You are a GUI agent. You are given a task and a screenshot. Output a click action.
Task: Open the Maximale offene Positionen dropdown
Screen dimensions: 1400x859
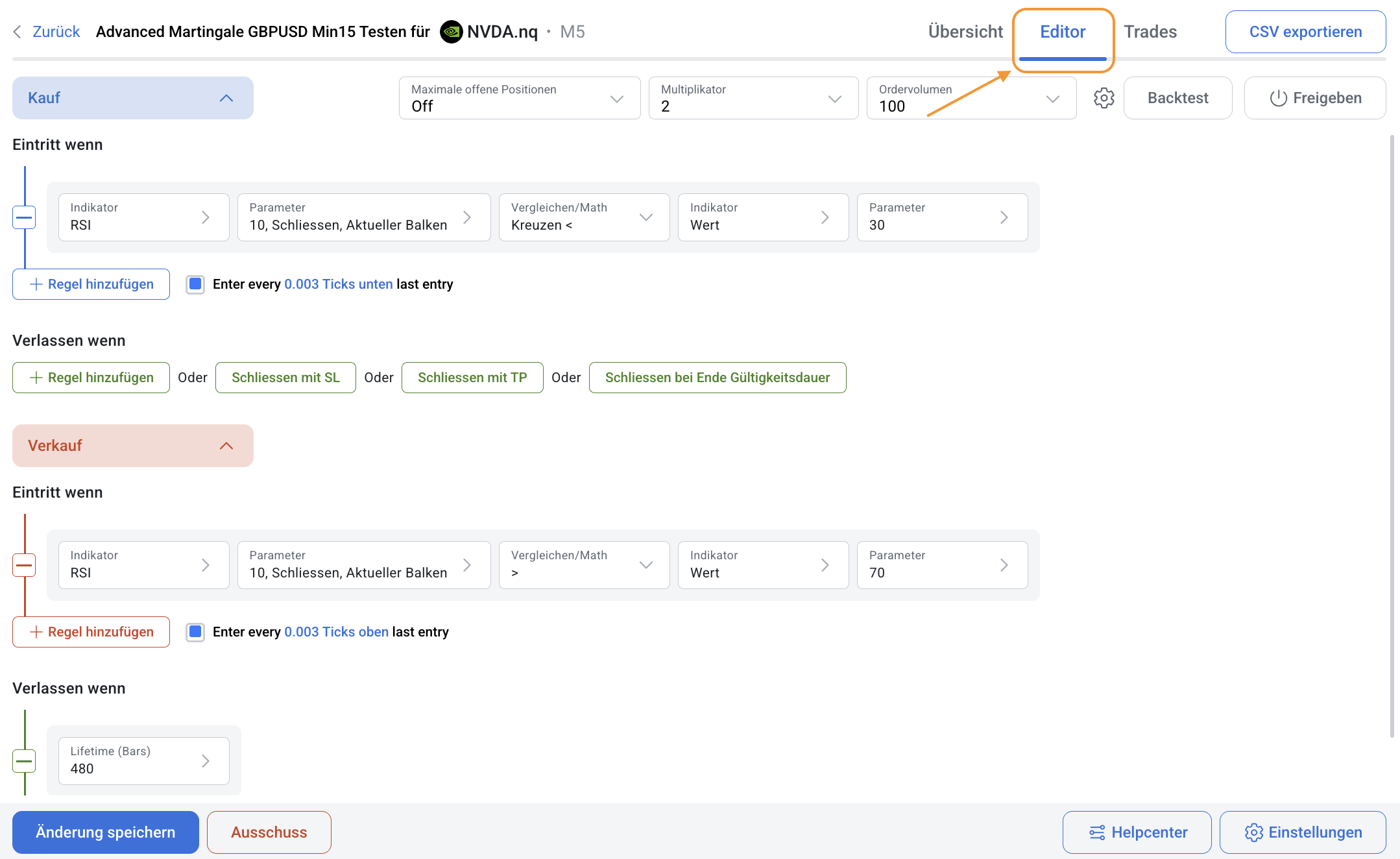coord(519,98)
